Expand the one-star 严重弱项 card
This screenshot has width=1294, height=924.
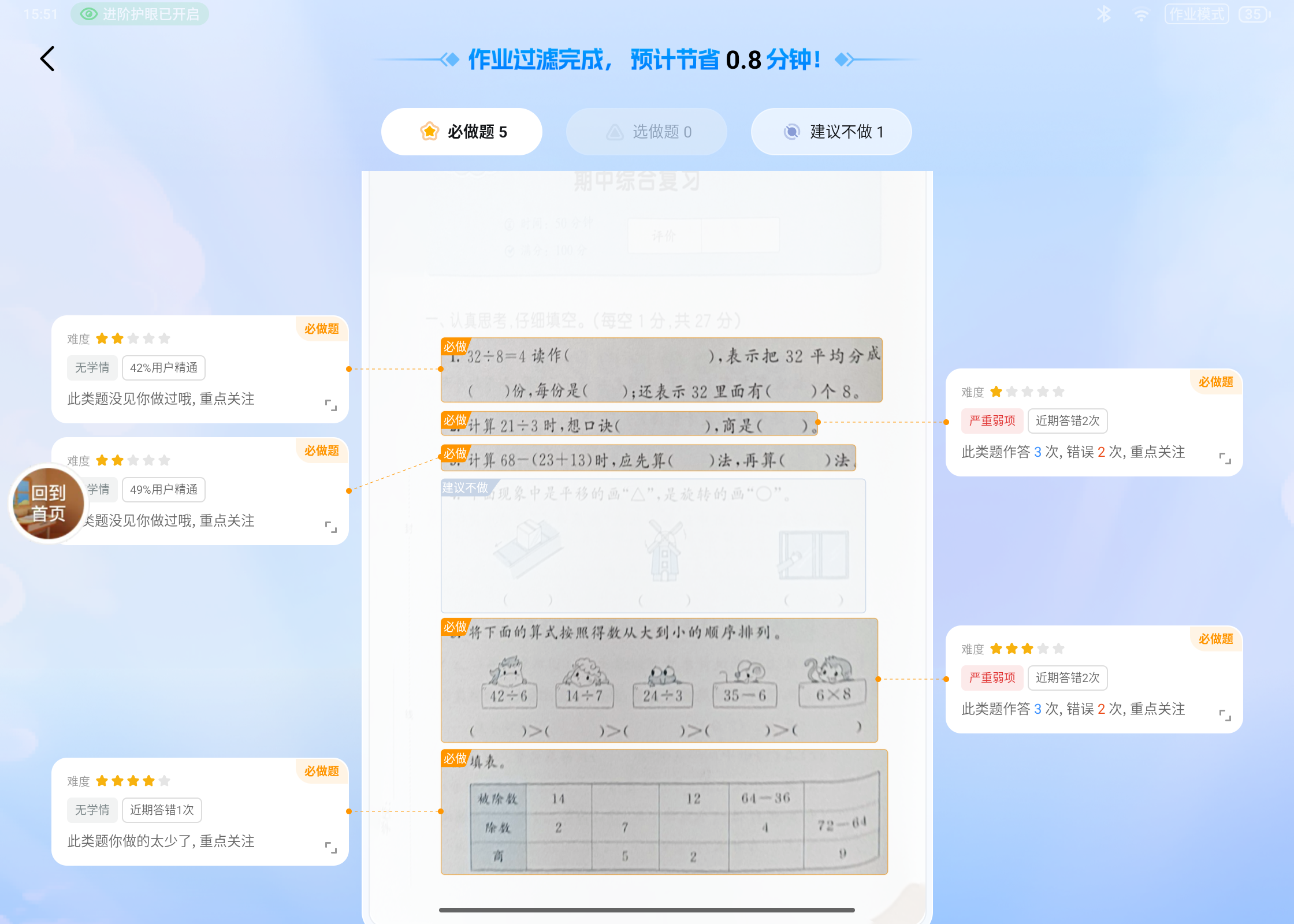click(x=1225, y=458)
